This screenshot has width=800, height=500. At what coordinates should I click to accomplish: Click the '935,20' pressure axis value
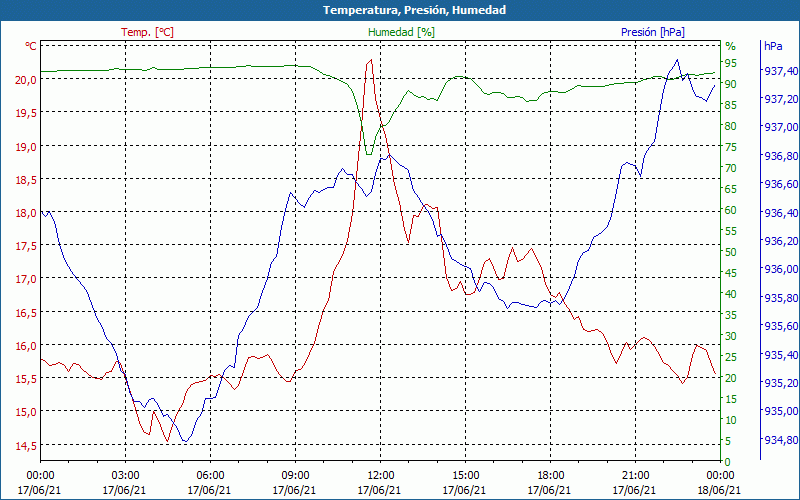pos(781,383)
